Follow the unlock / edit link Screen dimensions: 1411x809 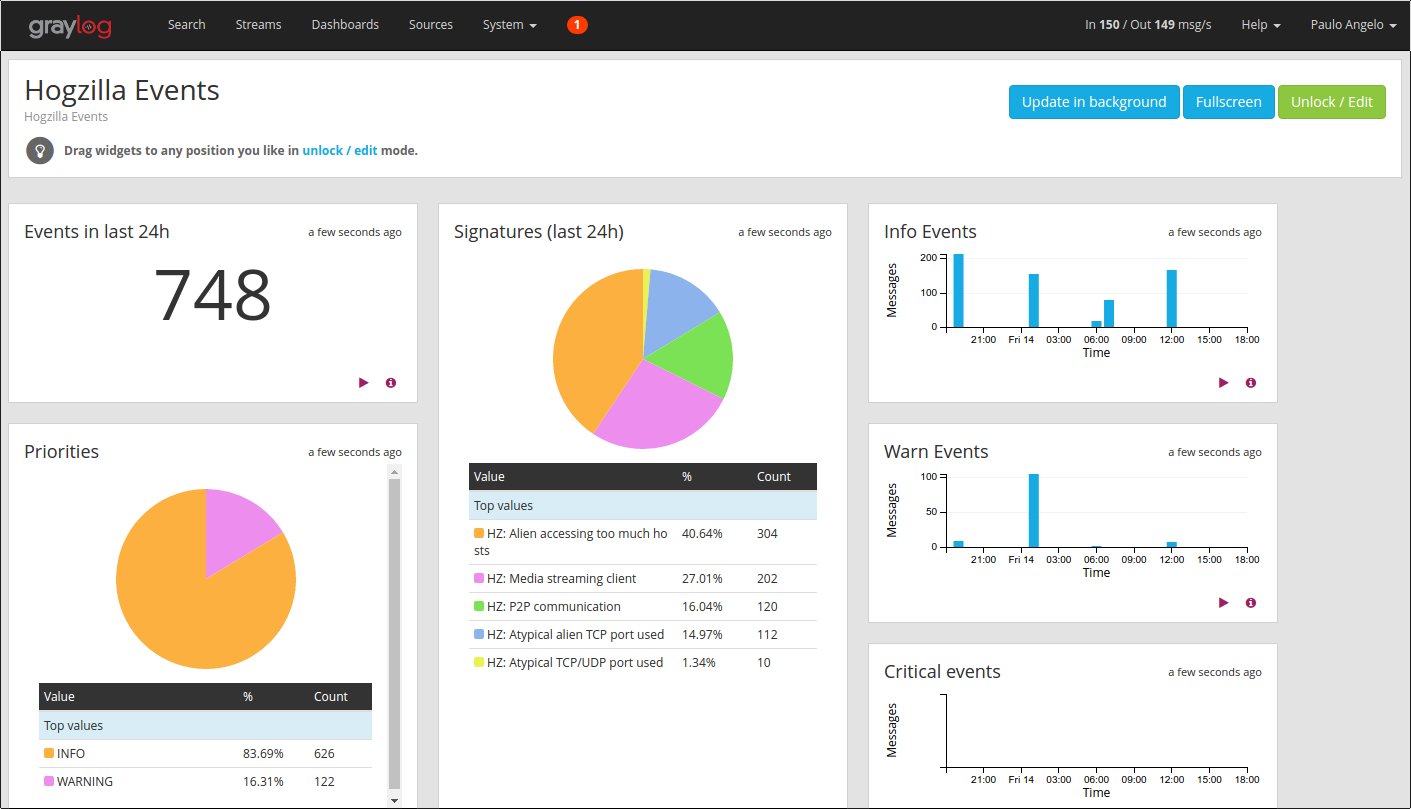point(340,151)
